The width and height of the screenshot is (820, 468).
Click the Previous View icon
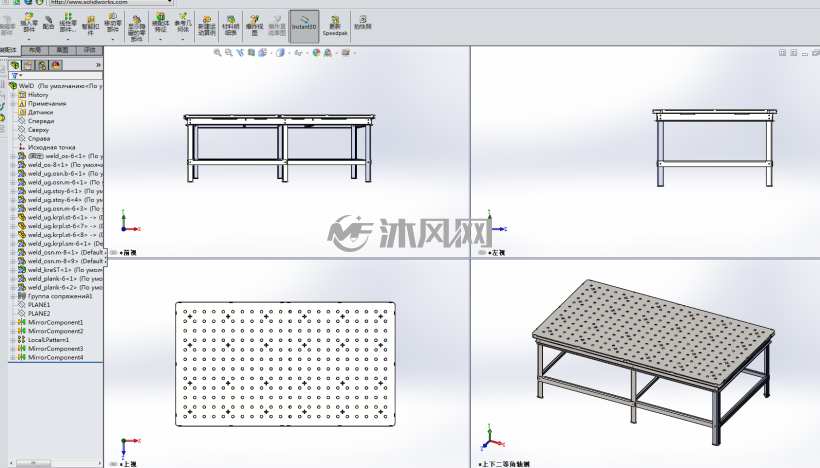240,53
